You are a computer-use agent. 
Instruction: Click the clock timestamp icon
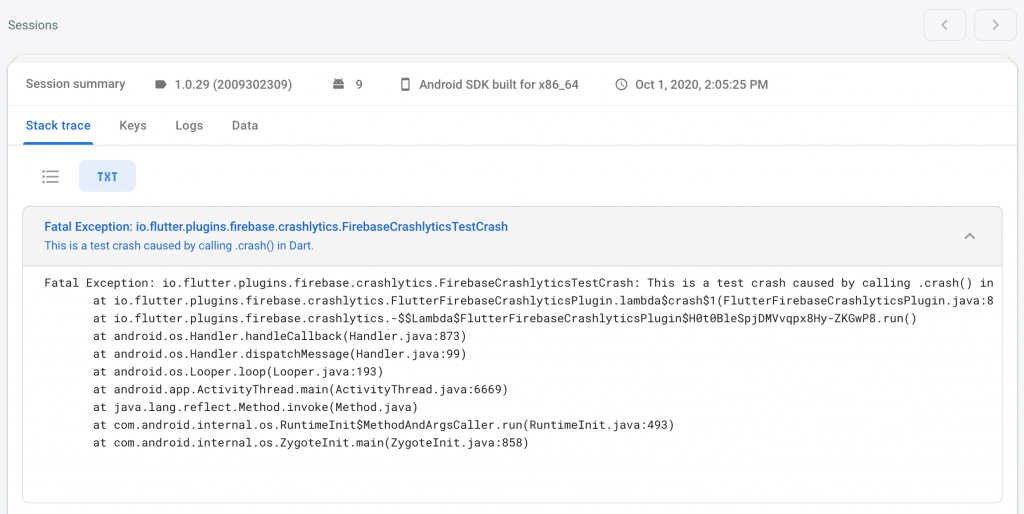[x=621, y=84]
